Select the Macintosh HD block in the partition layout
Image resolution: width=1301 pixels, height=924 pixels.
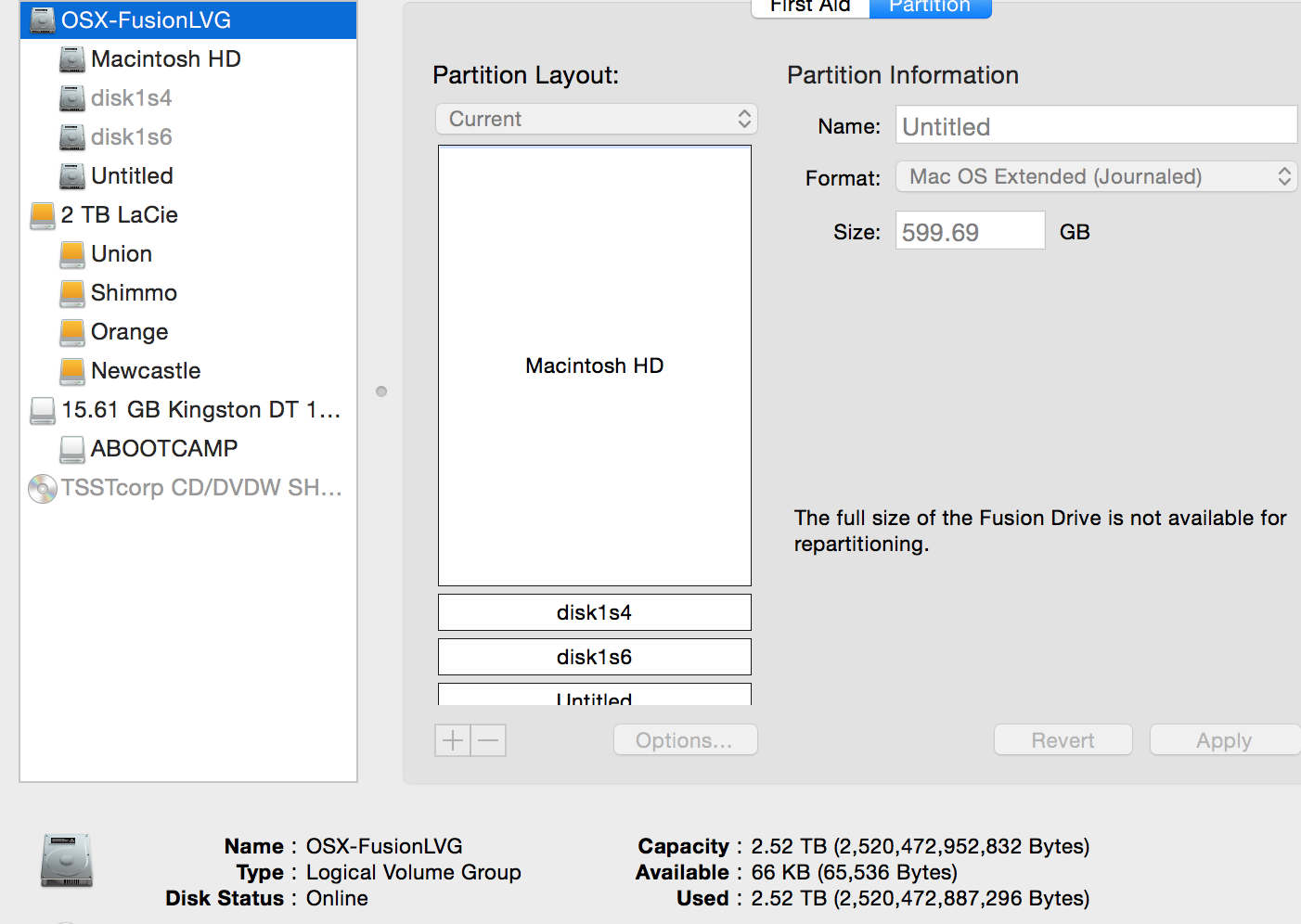[595, 366]
